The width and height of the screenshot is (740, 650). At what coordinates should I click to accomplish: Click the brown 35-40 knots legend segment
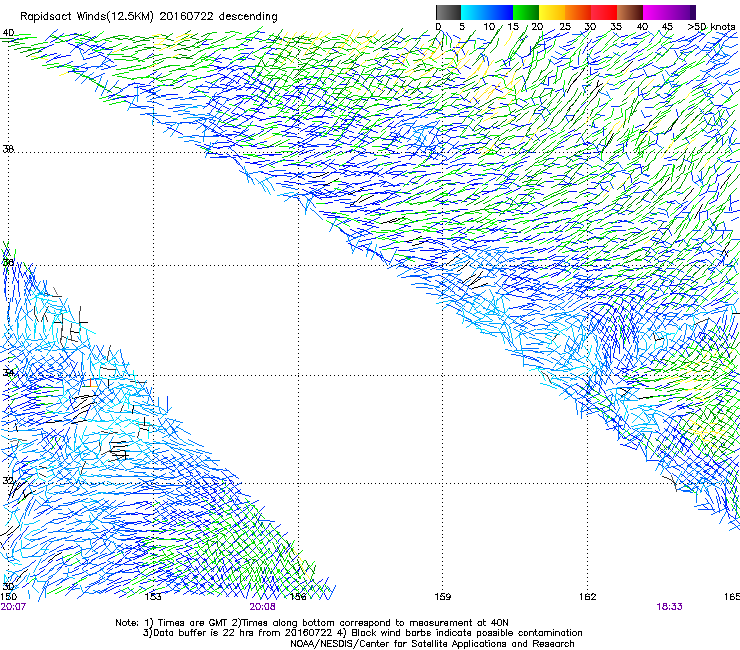pyautogui.click(x=630, y=12)
